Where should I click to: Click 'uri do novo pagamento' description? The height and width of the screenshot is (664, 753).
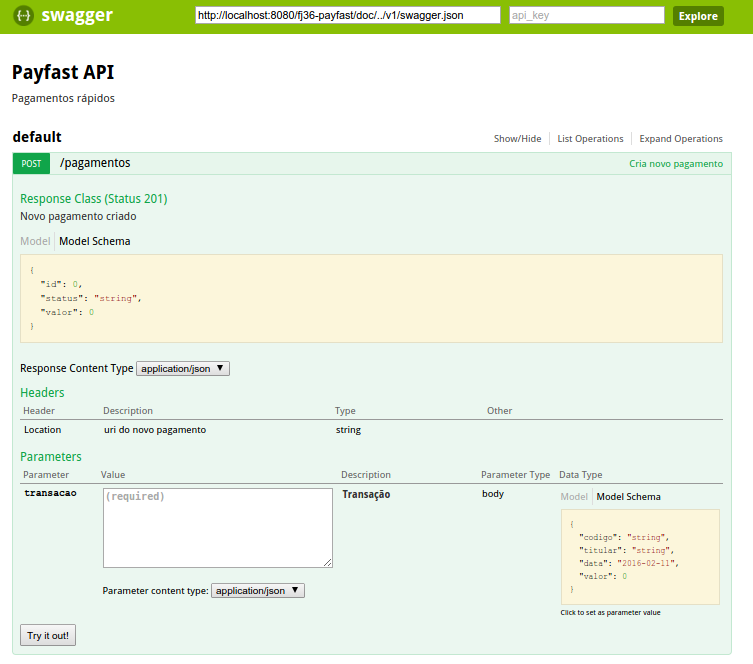pyautogui.click(x=155, y=430)
